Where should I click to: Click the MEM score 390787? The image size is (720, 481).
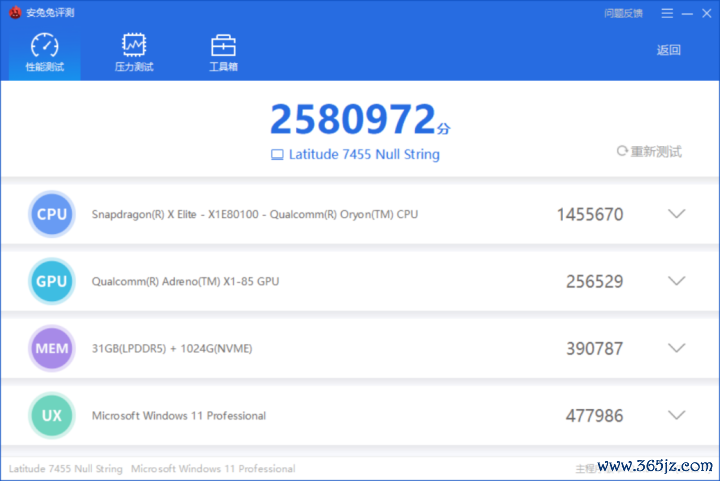point(595,348)
